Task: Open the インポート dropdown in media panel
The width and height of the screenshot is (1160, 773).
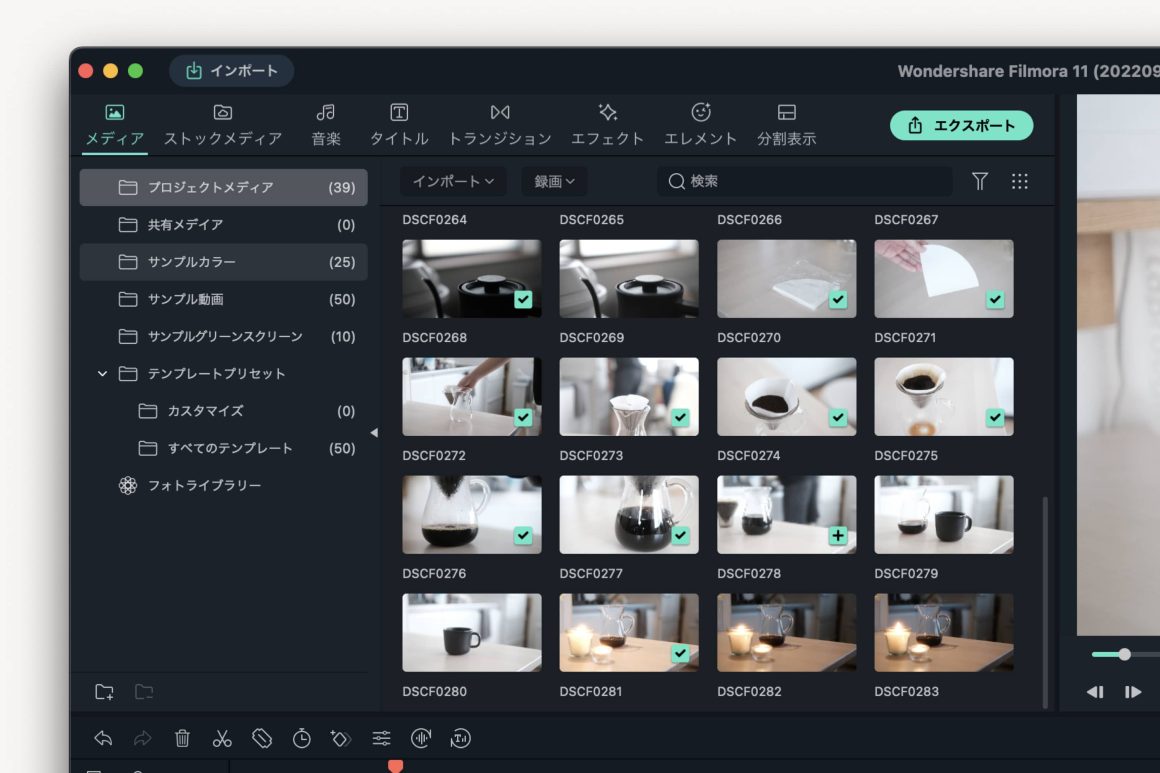Action: pyautogui.click(x=453, y=181)
